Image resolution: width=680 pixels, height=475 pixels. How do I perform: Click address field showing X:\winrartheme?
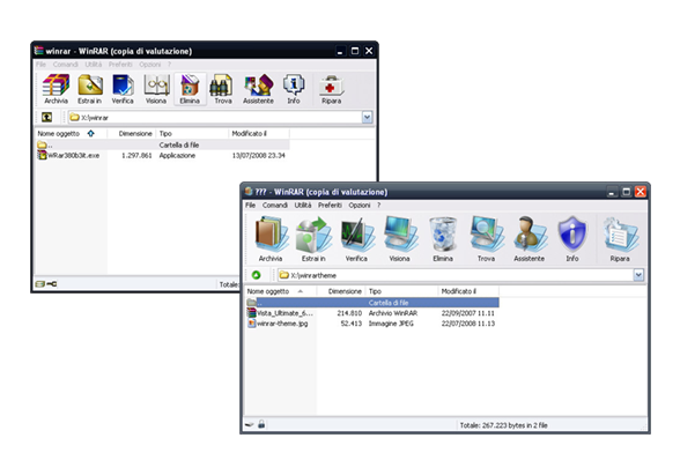point(455,275)
